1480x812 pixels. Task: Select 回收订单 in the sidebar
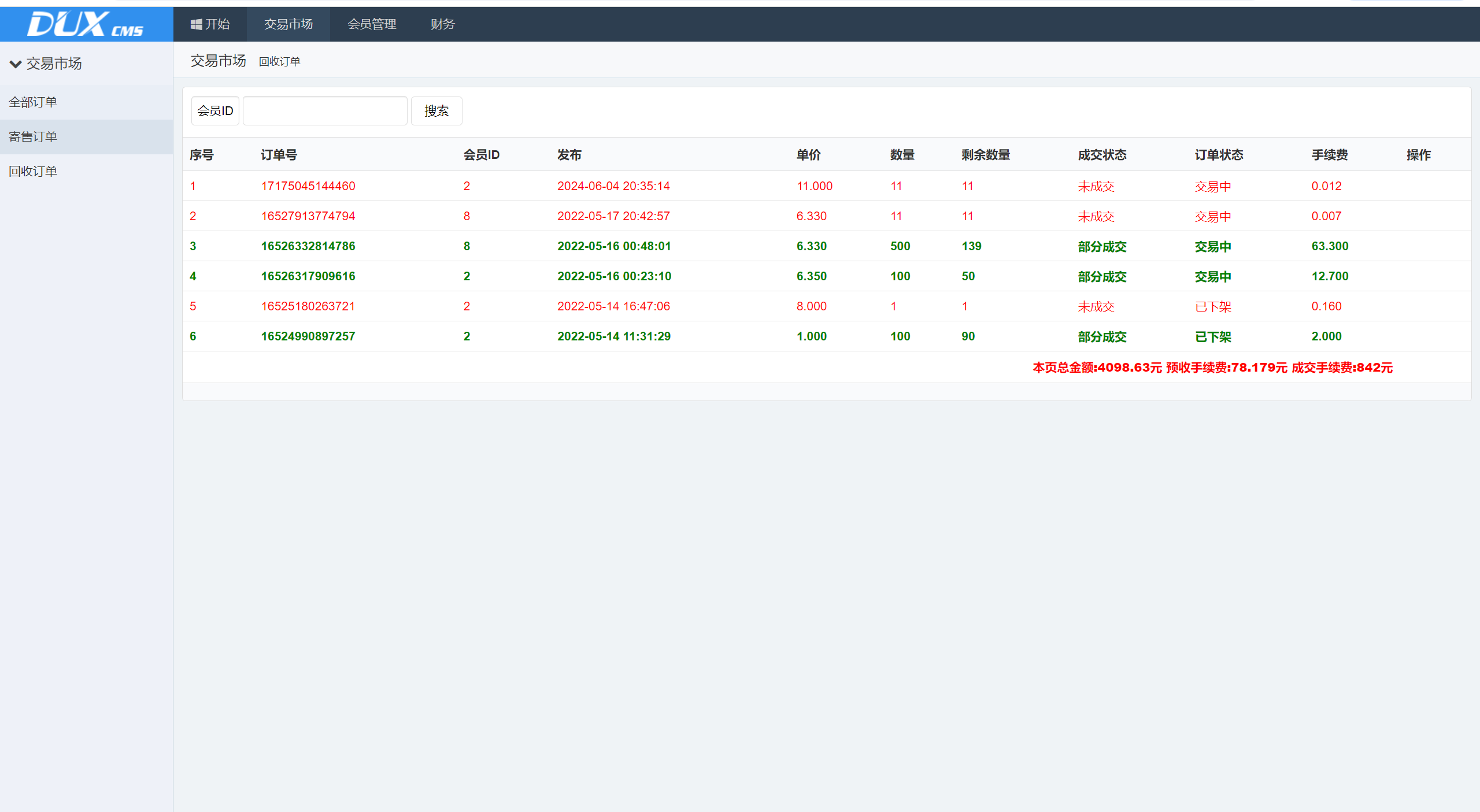tap(33, 172)
